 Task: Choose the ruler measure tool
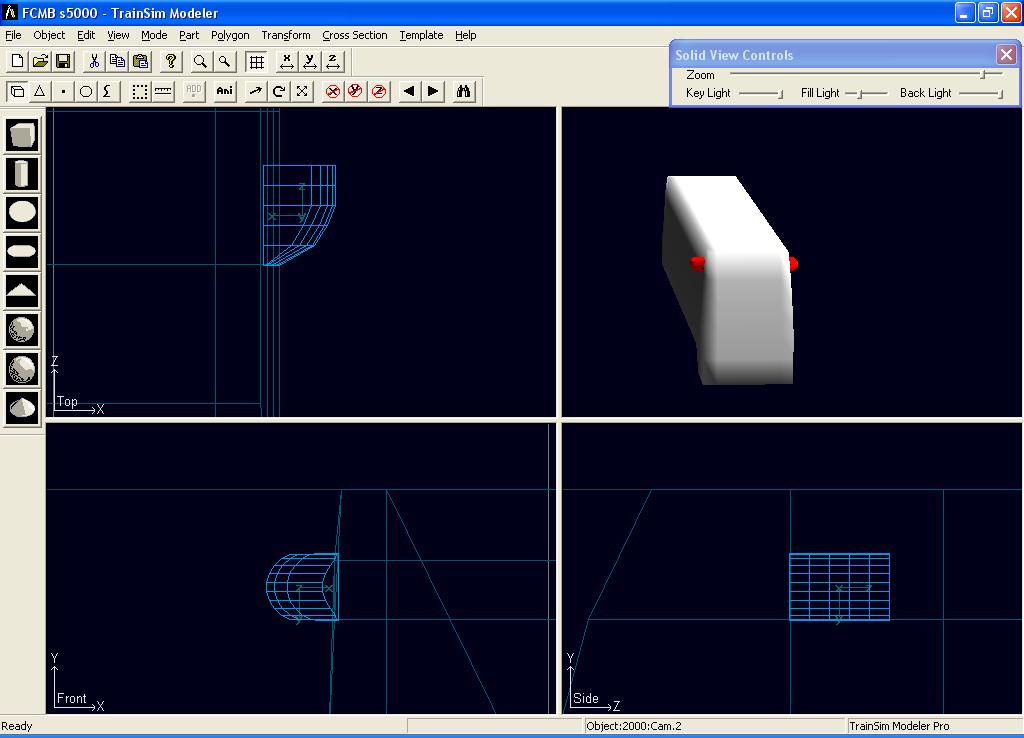[164, 91]
